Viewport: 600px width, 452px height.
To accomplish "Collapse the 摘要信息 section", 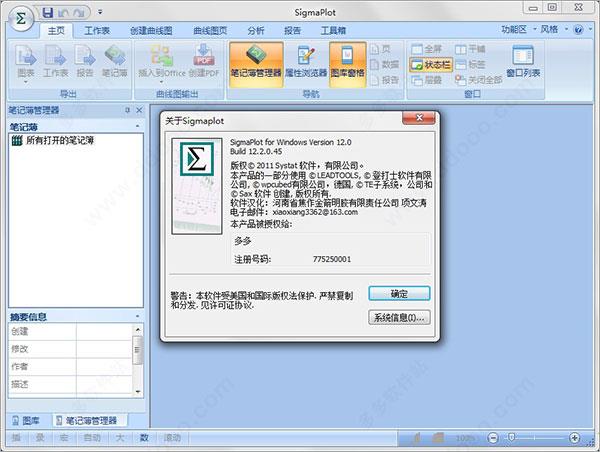I will [x=138, y=316].
